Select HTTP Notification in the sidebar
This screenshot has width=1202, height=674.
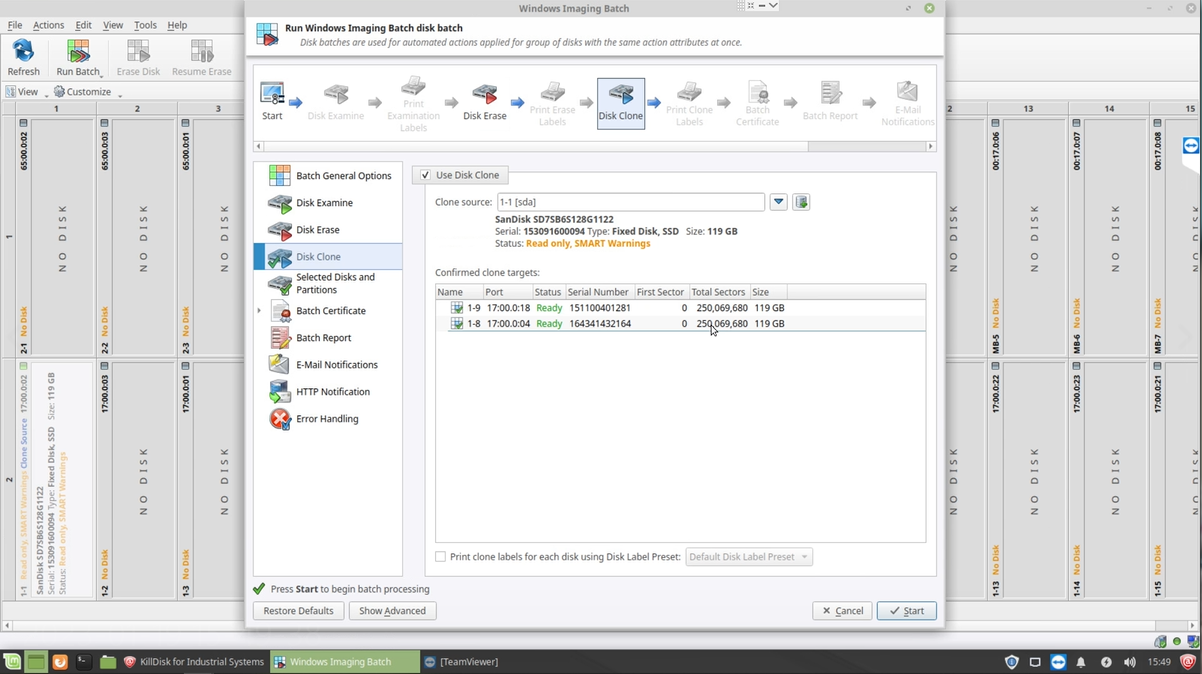(329, 392)
